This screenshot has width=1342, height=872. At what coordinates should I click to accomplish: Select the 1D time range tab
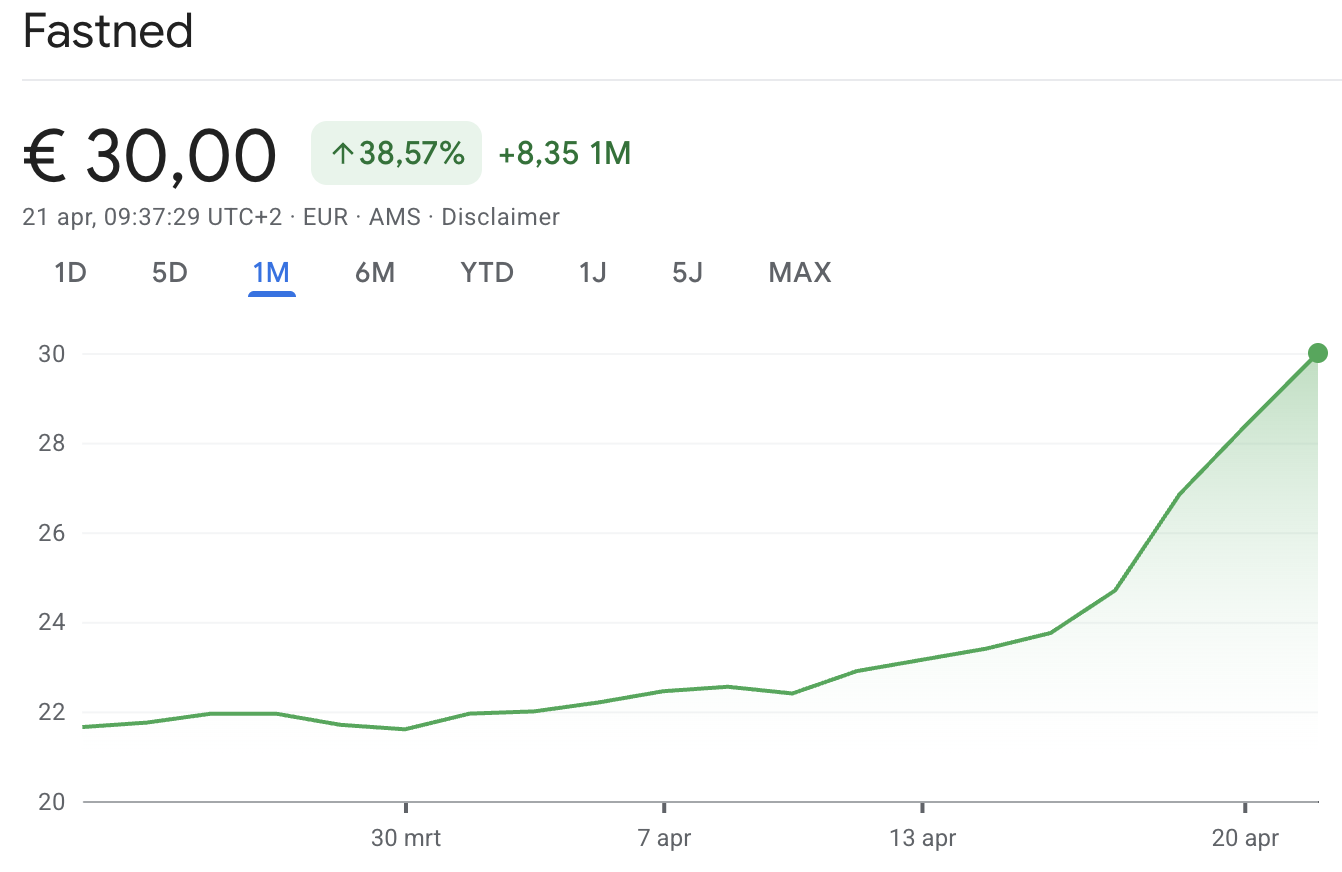pos(70,272)
